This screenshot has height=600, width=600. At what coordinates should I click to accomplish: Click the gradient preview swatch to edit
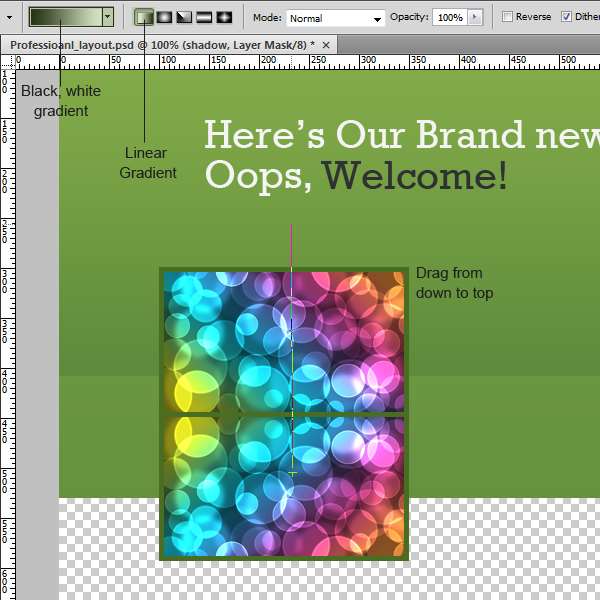tap(64, 17)
